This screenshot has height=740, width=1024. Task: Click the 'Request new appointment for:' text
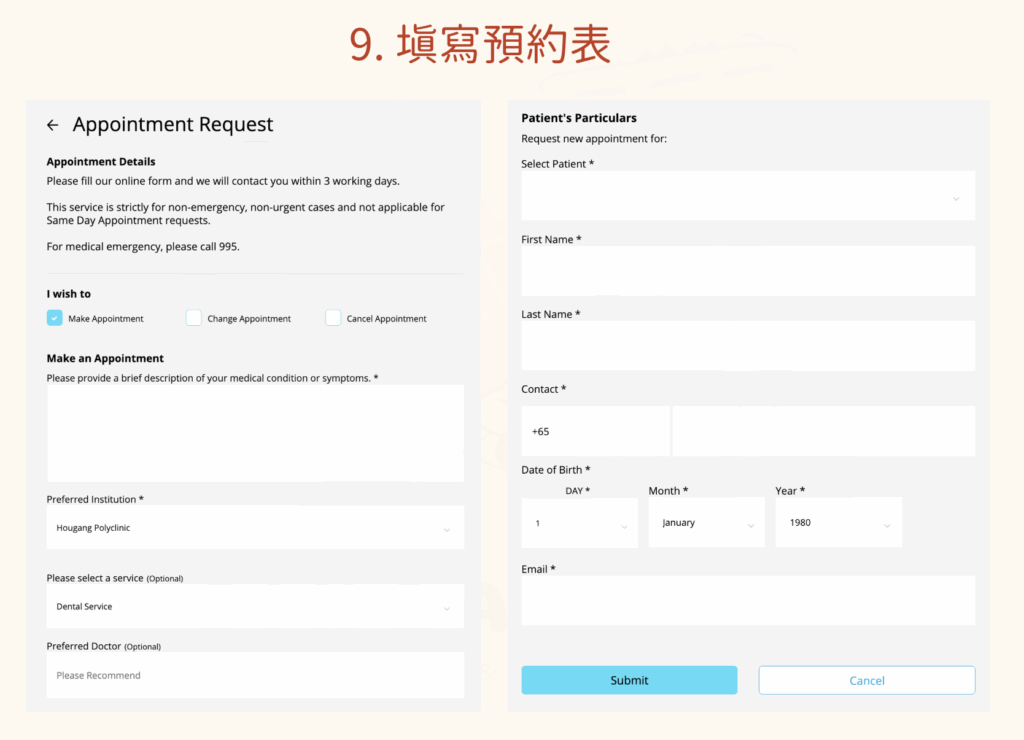(x=594, y=139)
